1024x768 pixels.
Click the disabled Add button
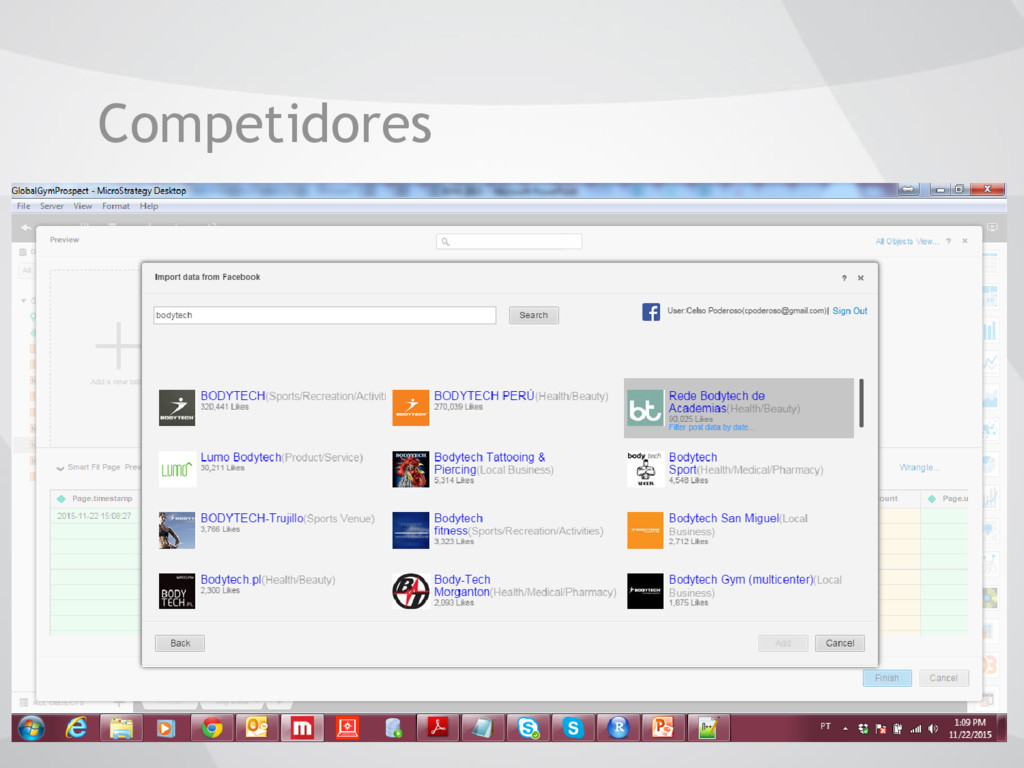783,643
